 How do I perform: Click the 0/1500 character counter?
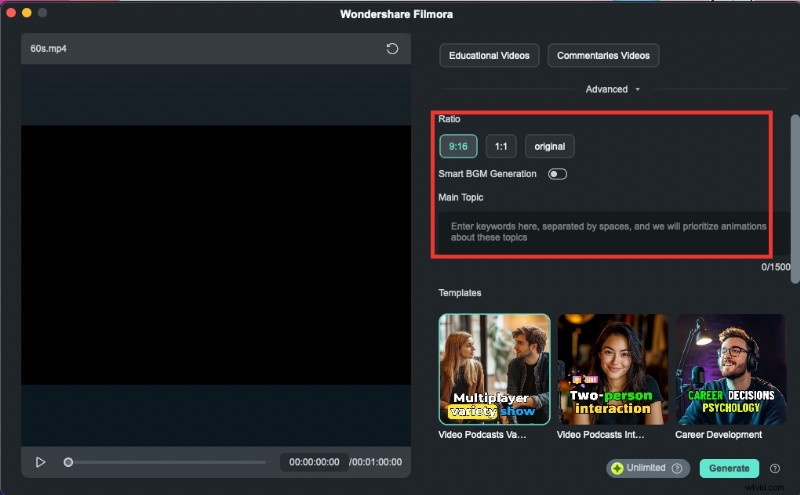[x=776, y=267]
